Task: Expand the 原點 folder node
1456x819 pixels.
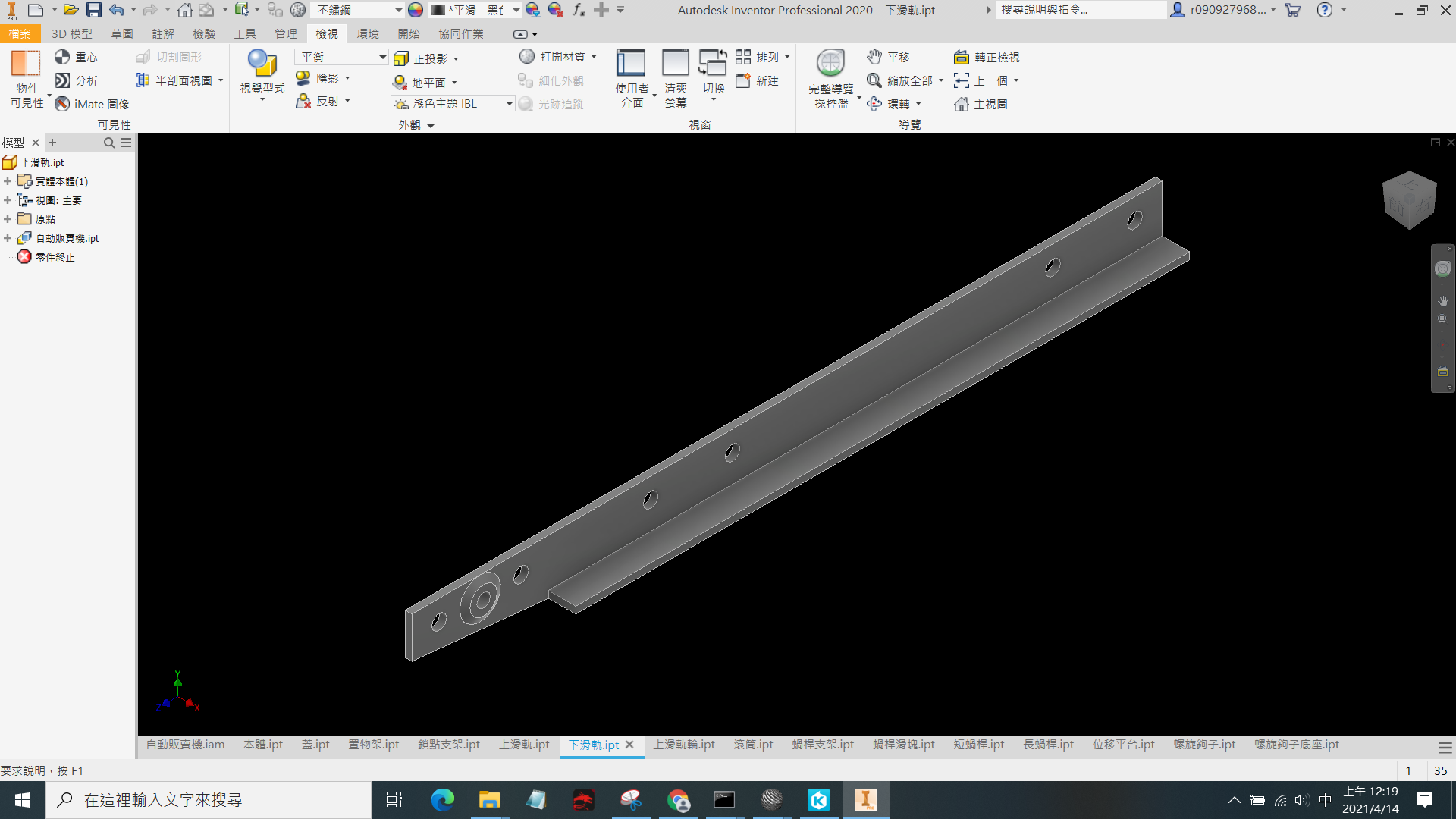Action: pos(8,219)
